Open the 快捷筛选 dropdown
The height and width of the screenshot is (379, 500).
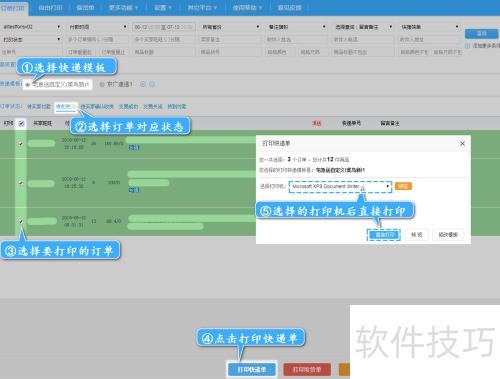tap(430, 27)
